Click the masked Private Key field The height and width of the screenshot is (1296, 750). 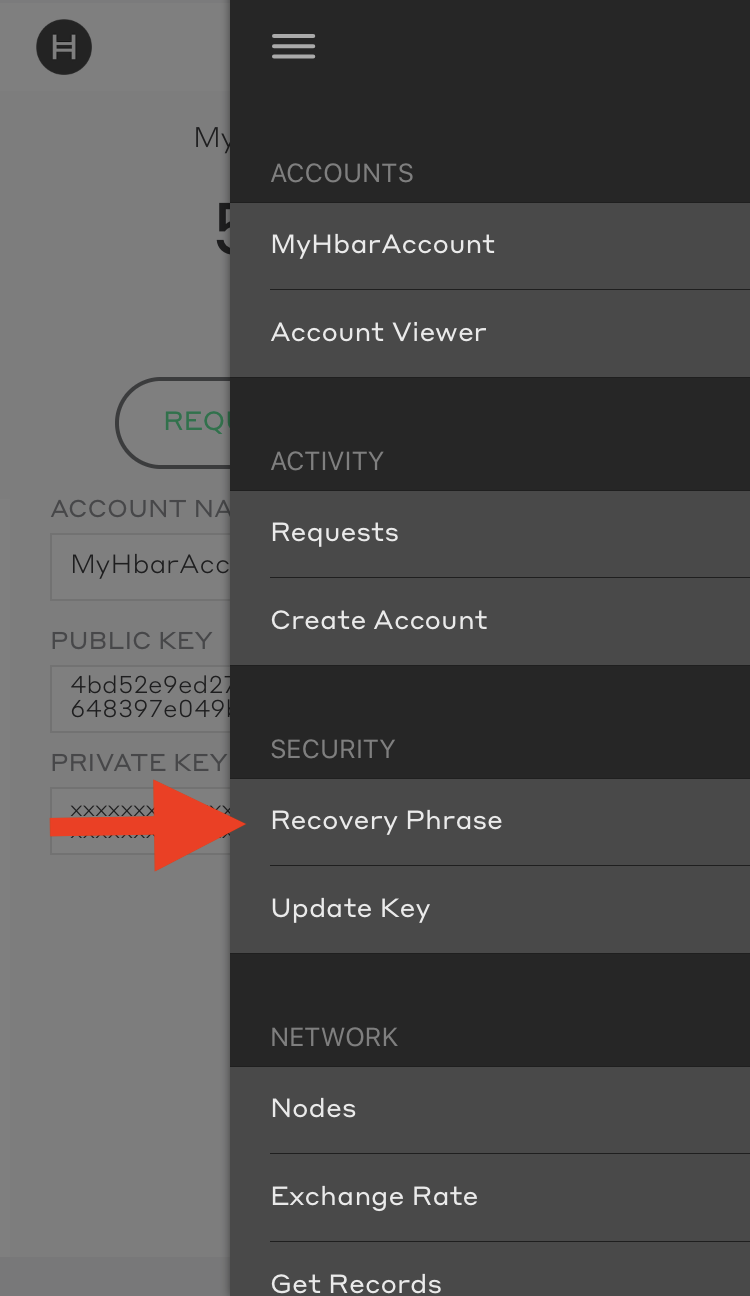pyautogui.click(x=100, y=800)
